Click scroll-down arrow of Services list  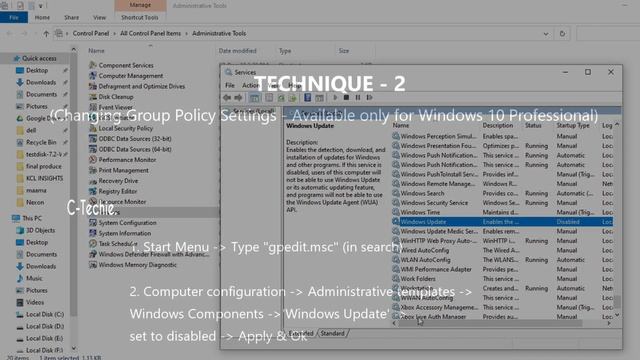[x=617, y=315]
